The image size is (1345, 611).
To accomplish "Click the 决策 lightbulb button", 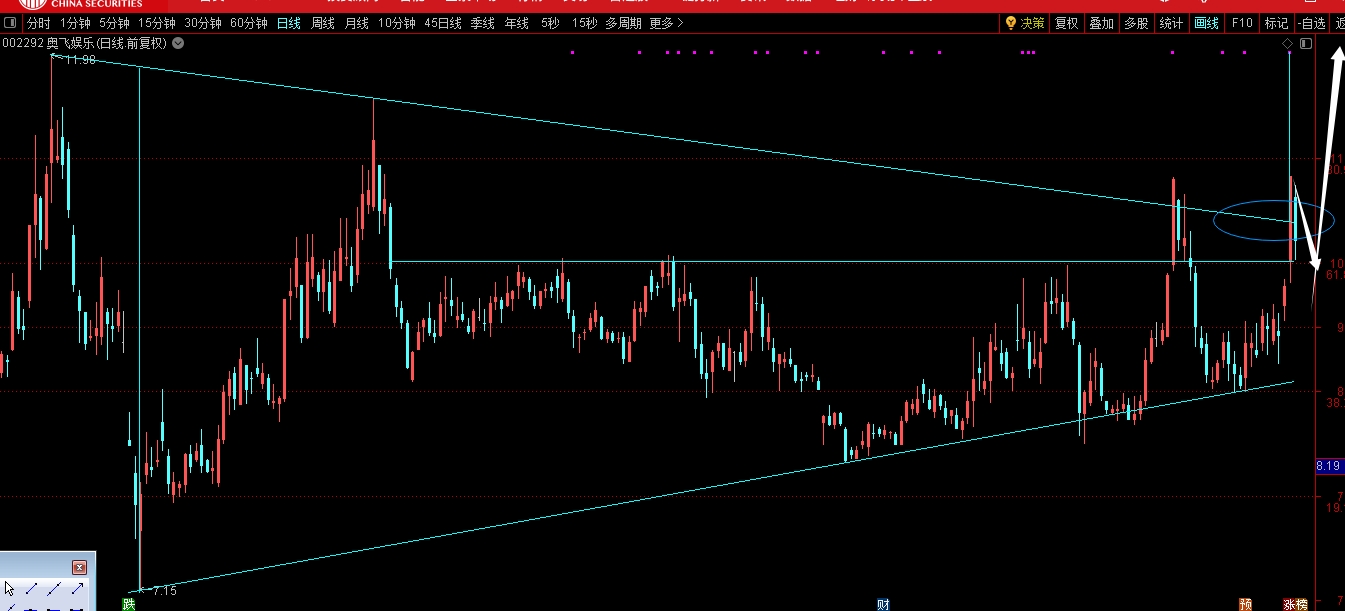I will coord(1025,23).
